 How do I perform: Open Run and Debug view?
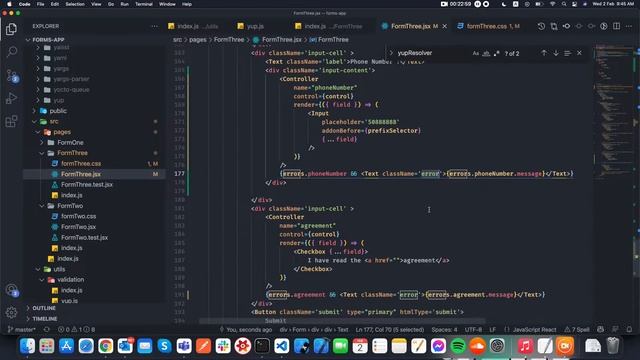pos(11,98)
